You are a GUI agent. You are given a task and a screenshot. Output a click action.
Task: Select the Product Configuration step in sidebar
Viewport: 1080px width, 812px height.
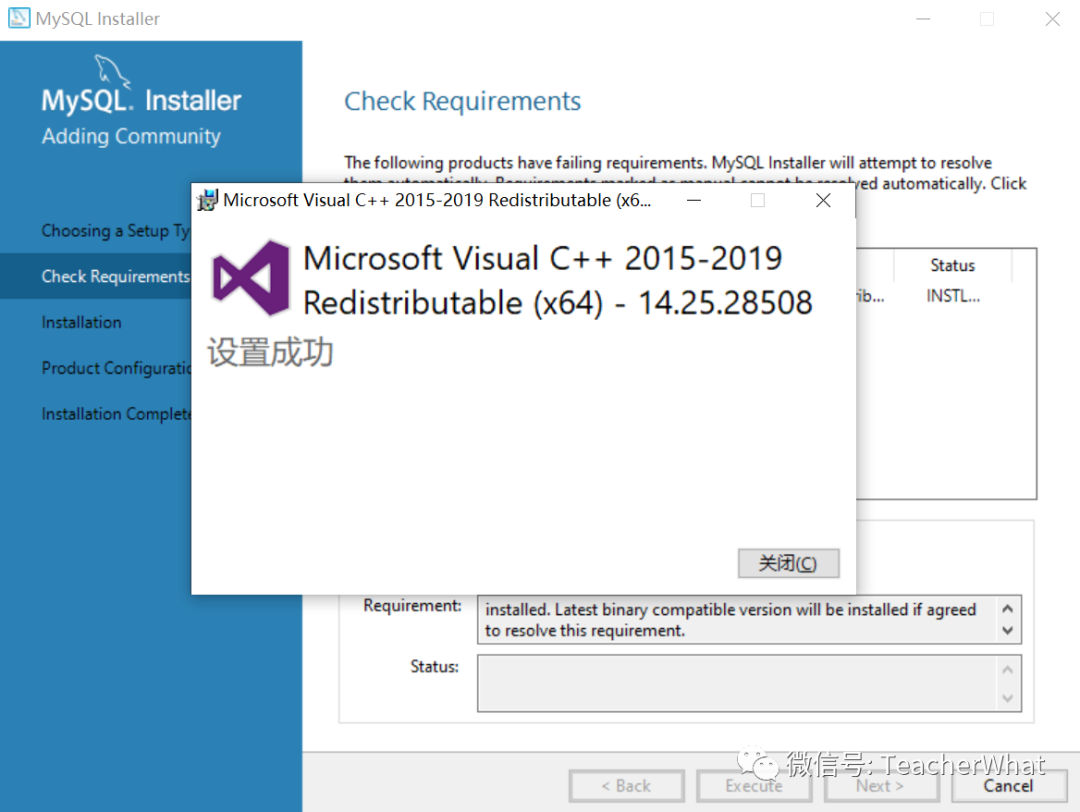pyautogui.click(x=116, y=368)
